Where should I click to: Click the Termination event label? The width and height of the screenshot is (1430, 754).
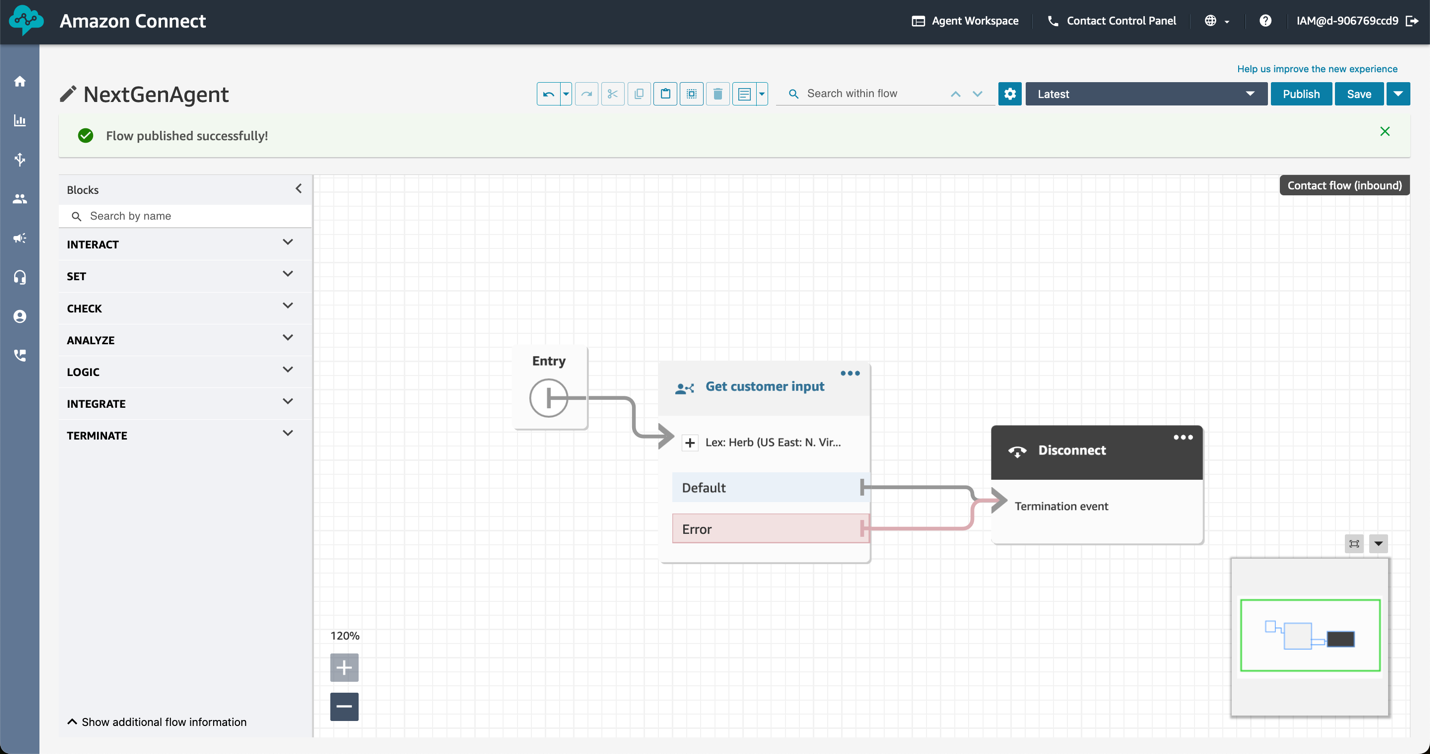point(1061,507)
